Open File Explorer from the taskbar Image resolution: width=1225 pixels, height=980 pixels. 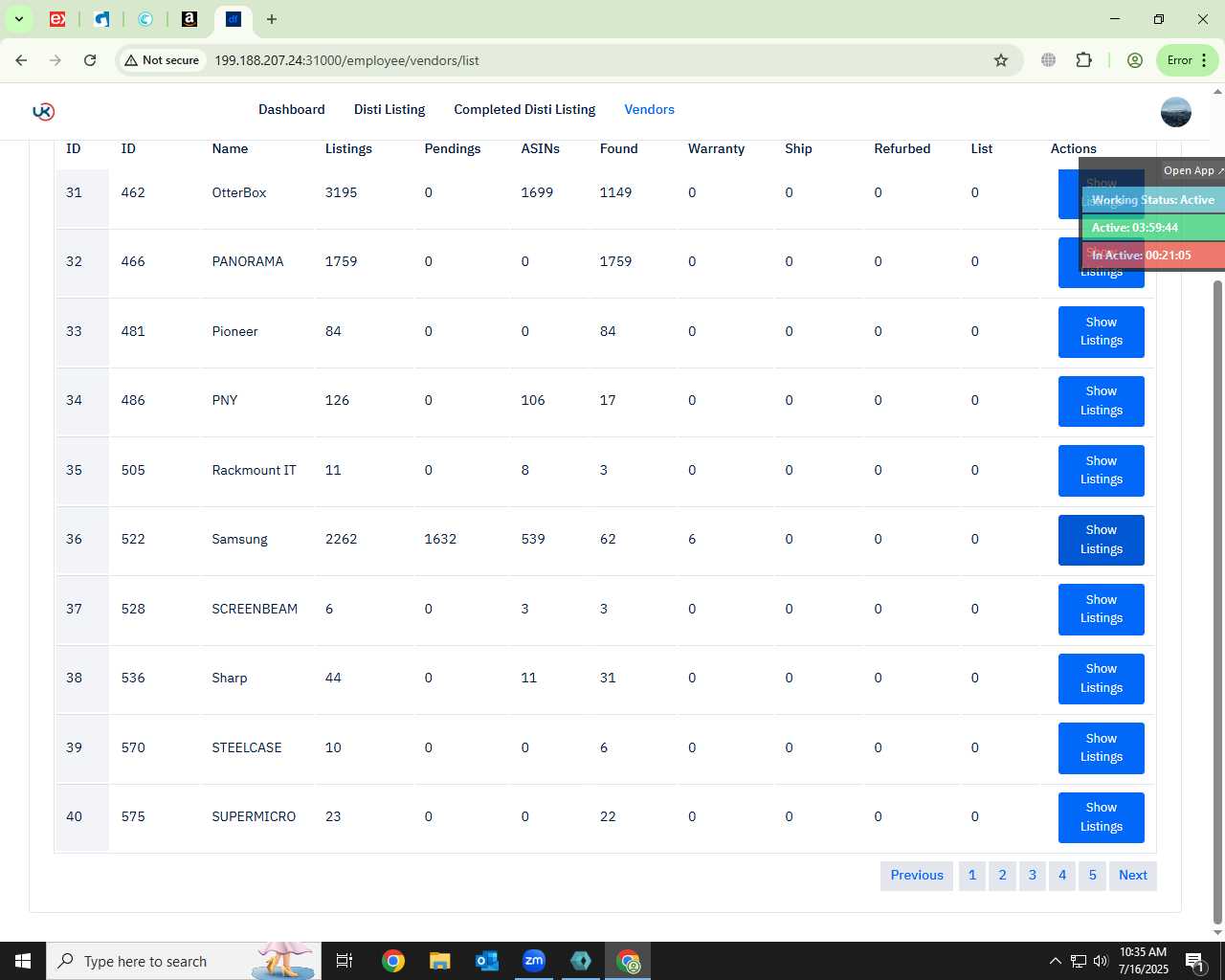(439, 961)
